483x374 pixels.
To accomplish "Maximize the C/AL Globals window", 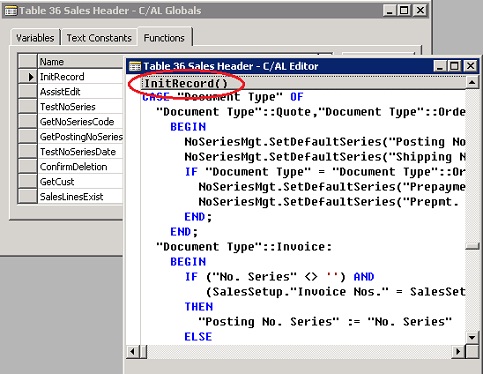I will tap(404, 10).
